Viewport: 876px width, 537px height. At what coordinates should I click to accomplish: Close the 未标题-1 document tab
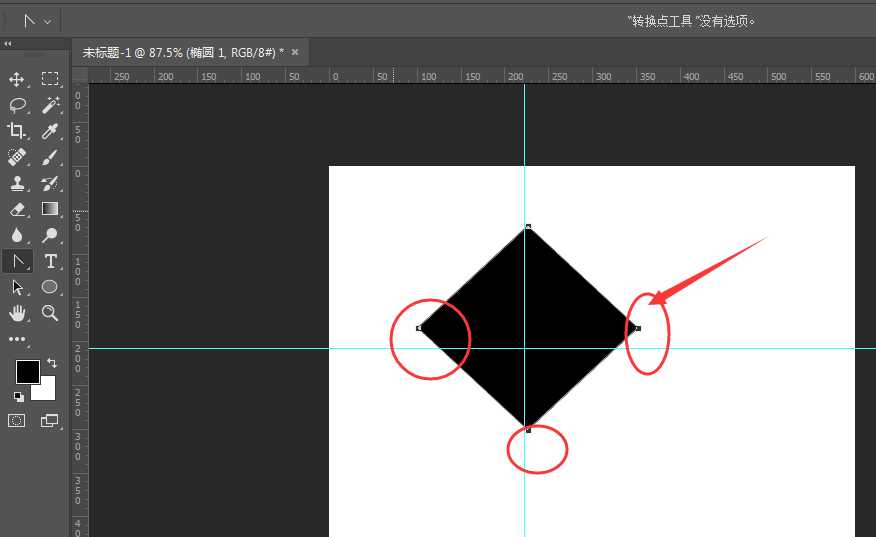(x=295, y=52)
